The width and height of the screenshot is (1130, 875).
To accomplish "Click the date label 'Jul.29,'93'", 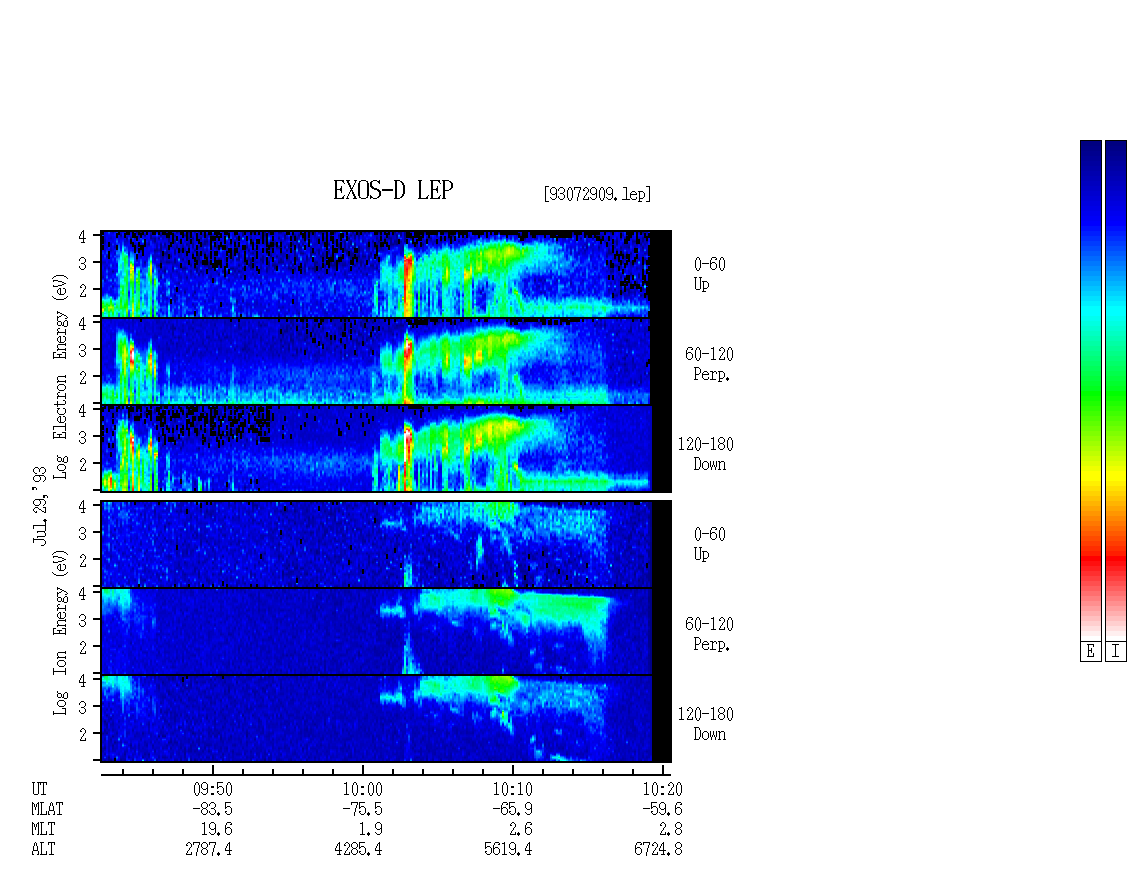I will pos(39,506).
